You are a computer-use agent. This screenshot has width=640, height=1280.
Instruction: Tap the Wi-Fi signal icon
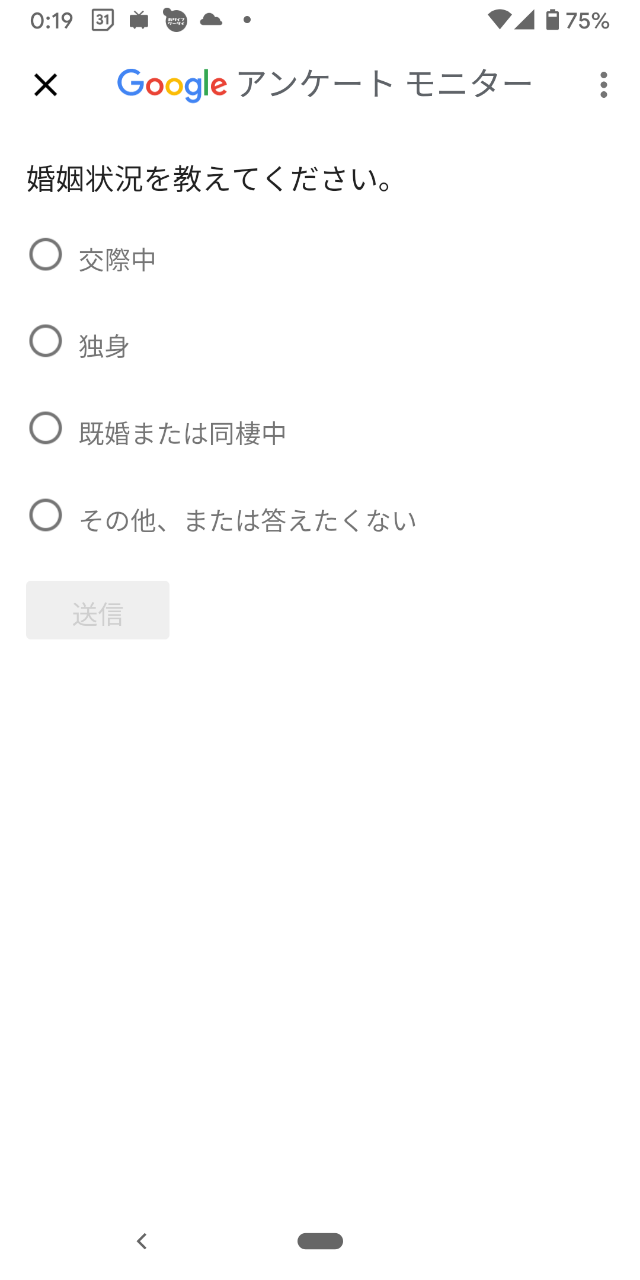tap(499, 20)
